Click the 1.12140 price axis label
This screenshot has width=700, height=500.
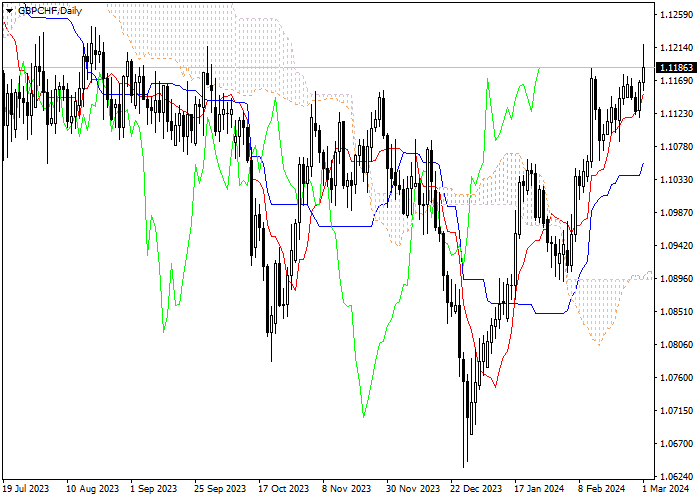coord(676,48)
